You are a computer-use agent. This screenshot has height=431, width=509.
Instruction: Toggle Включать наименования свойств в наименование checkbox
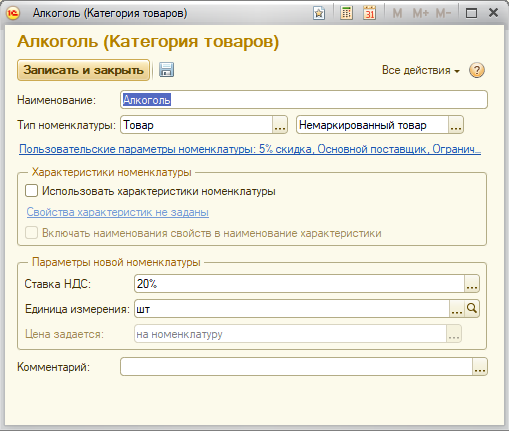(31, 233)
